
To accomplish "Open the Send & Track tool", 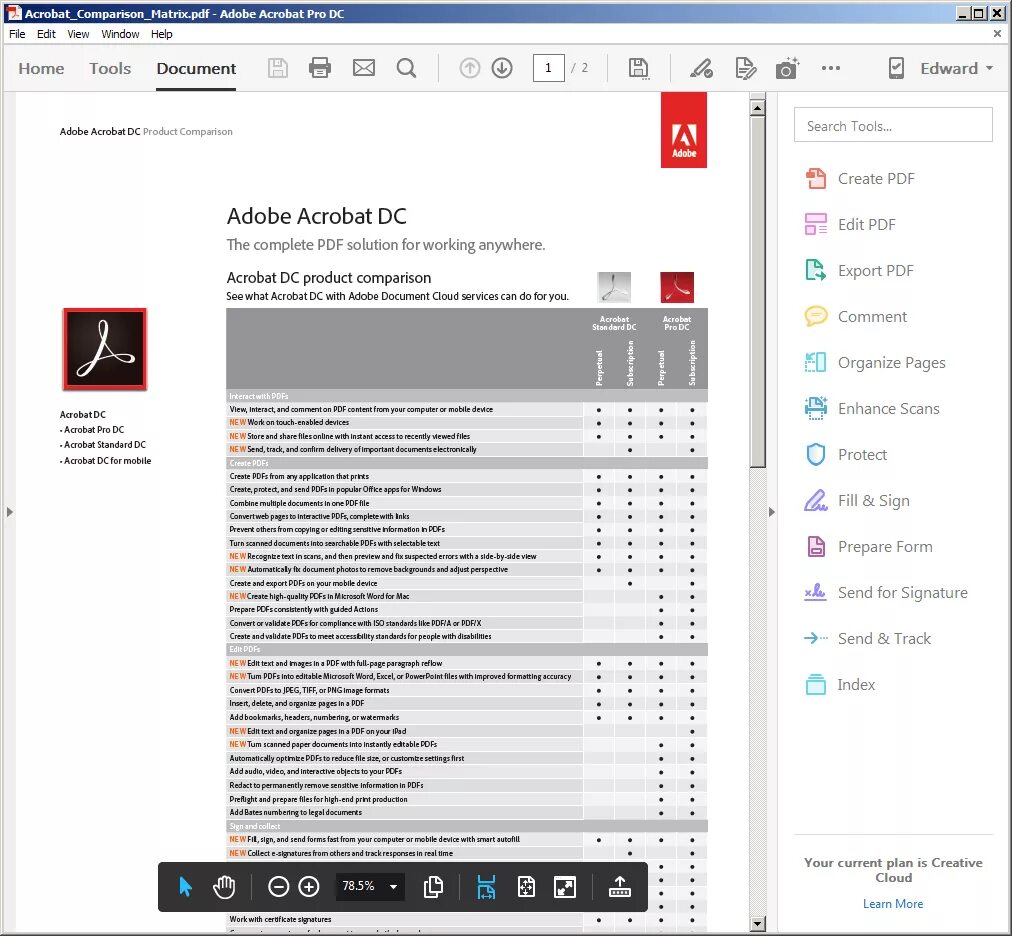I will click(x=868, y=638).
